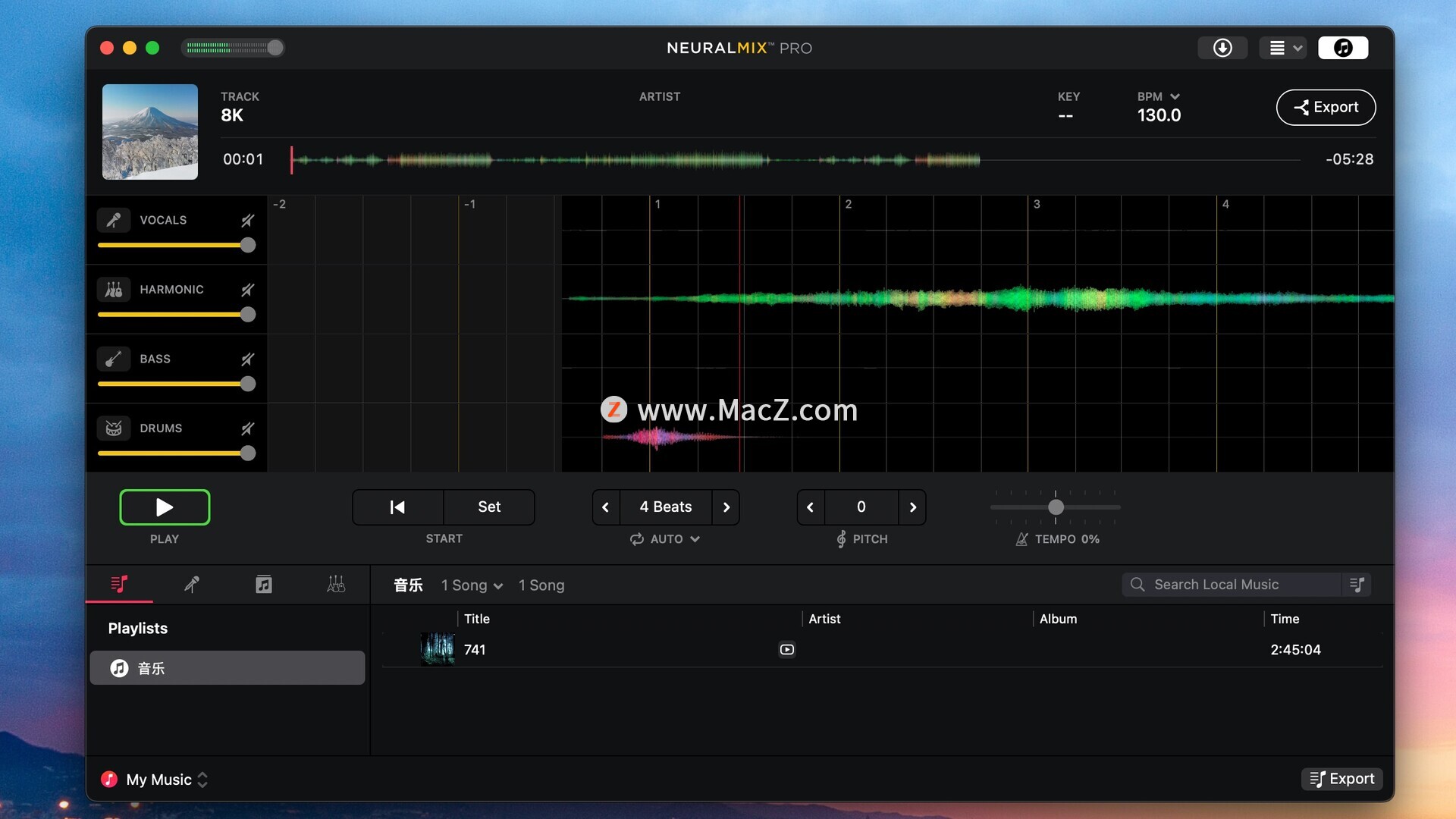The height and width of the screenshot is (819, 1456).
Task: Toggle the music library button
Action: coord(1343,48)
